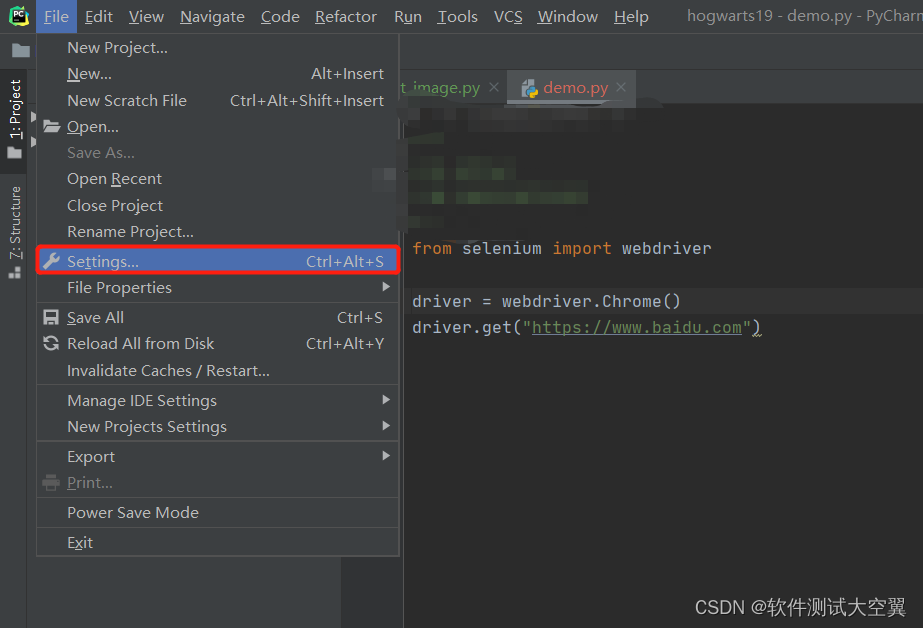Open the Code menu
923x628 pixels.
click(280, 16)
